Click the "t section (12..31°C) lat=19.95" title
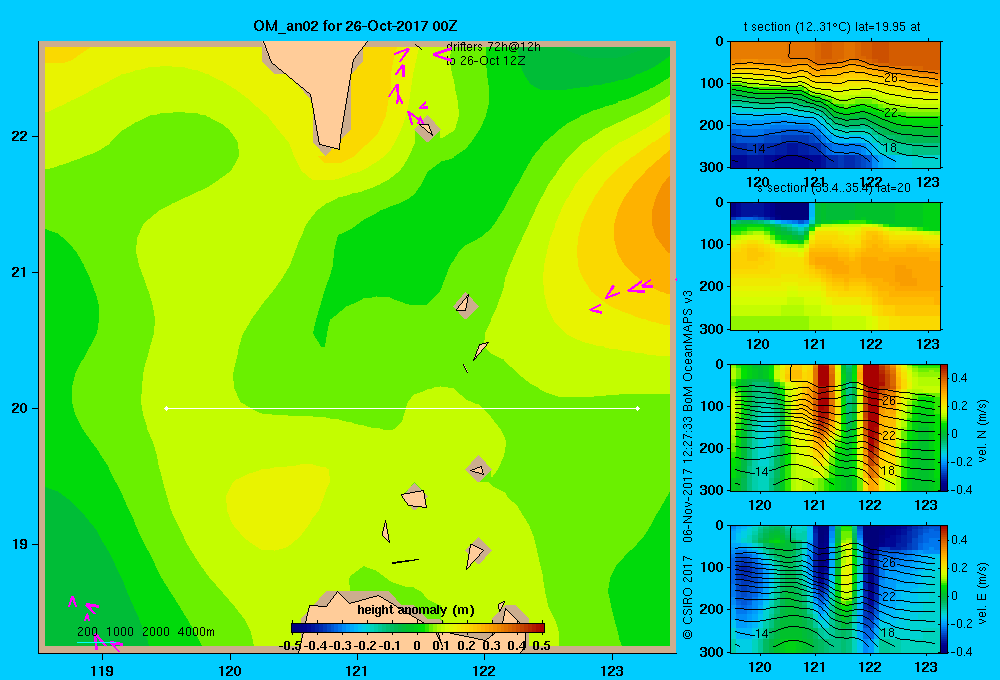1000x680 pixels. coord(831,27)
